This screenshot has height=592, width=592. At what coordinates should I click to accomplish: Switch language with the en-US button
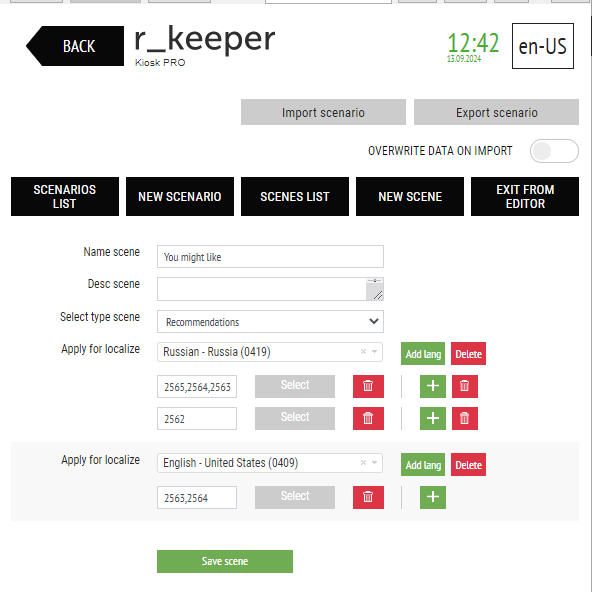[x=543, y=46]
